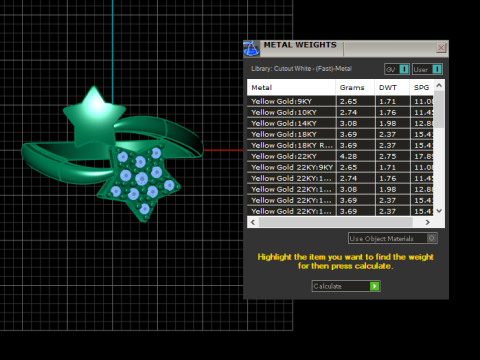Image resolution: width=480 pixels, height=360 pixels.
Task: Select the Yellow Gold:22KY row
Action: coord(340,156)
